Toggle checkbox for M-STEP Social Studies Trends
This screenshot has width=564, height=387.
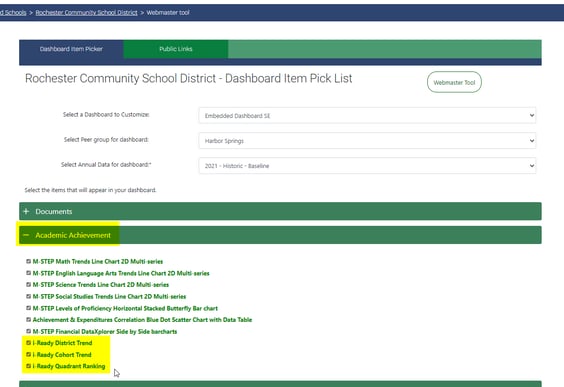28,296
